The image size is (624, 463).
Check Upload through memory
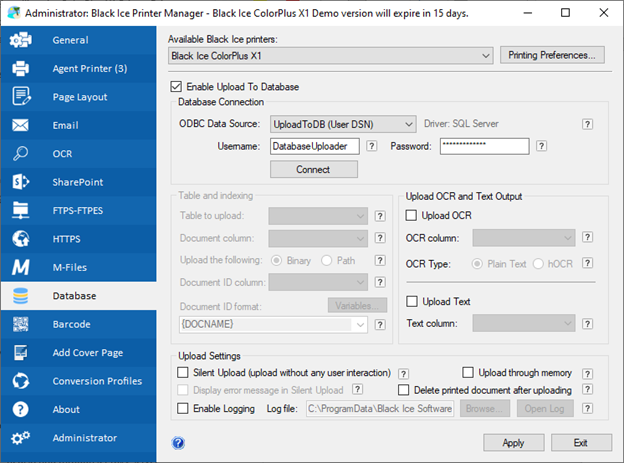(x=468, y=373)
